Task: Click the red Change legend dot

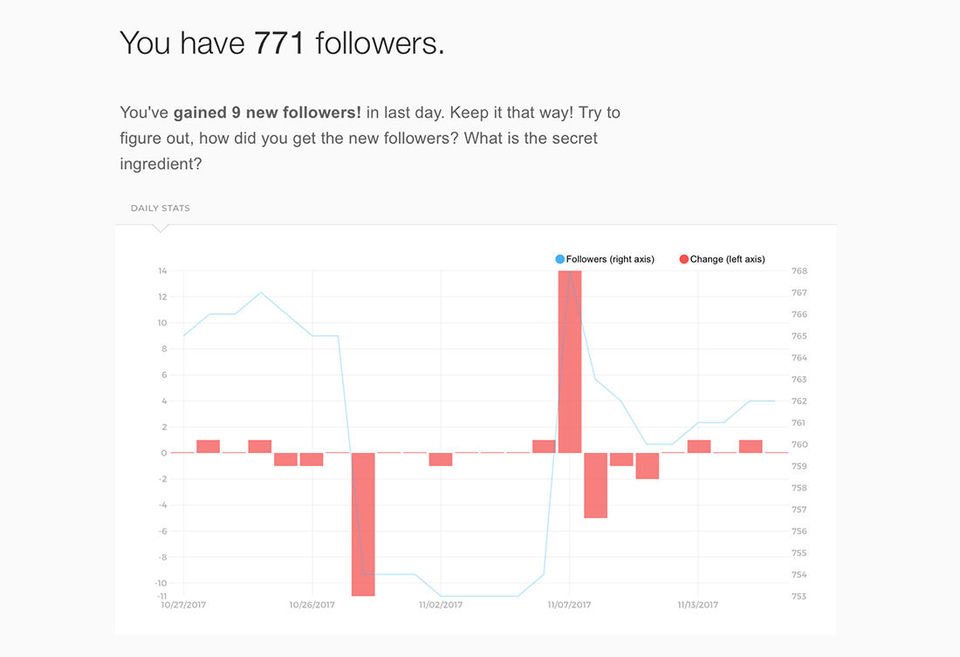Action: [684, 259]
